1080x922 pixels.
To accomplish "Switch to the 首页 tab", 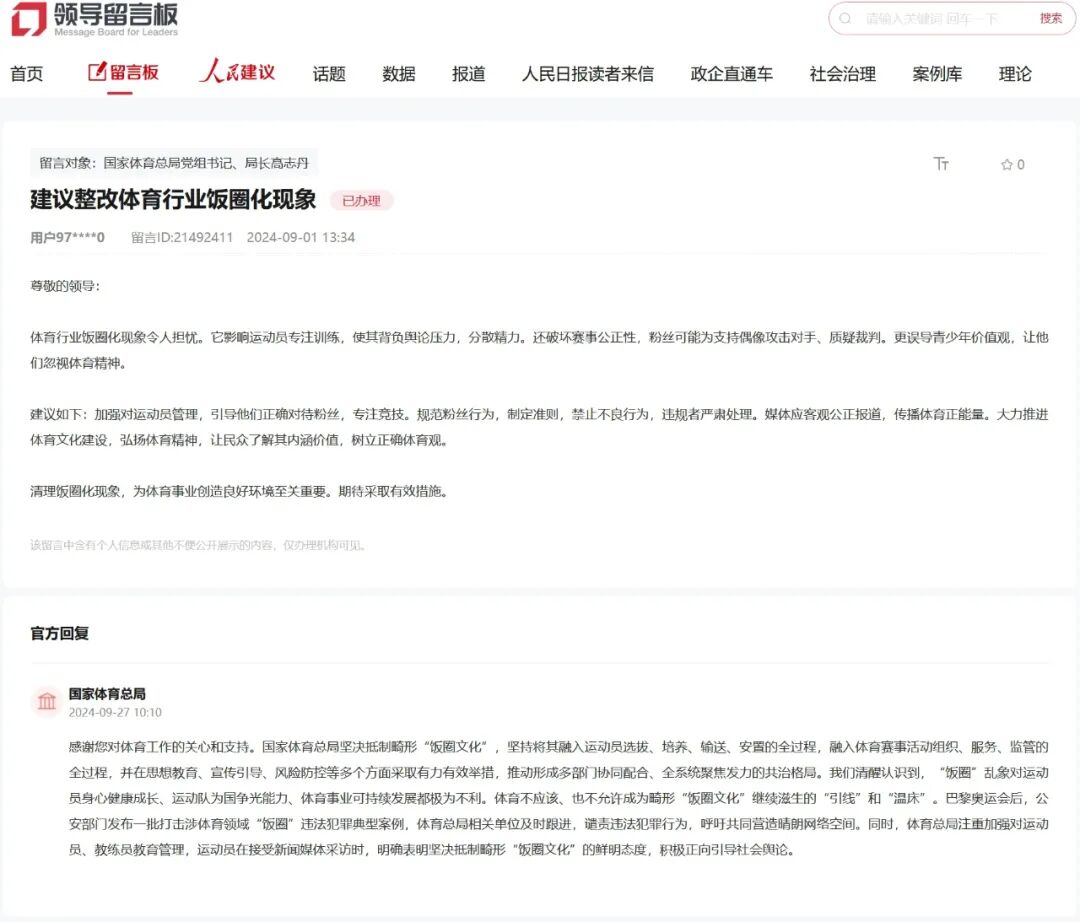I will 27,73.
